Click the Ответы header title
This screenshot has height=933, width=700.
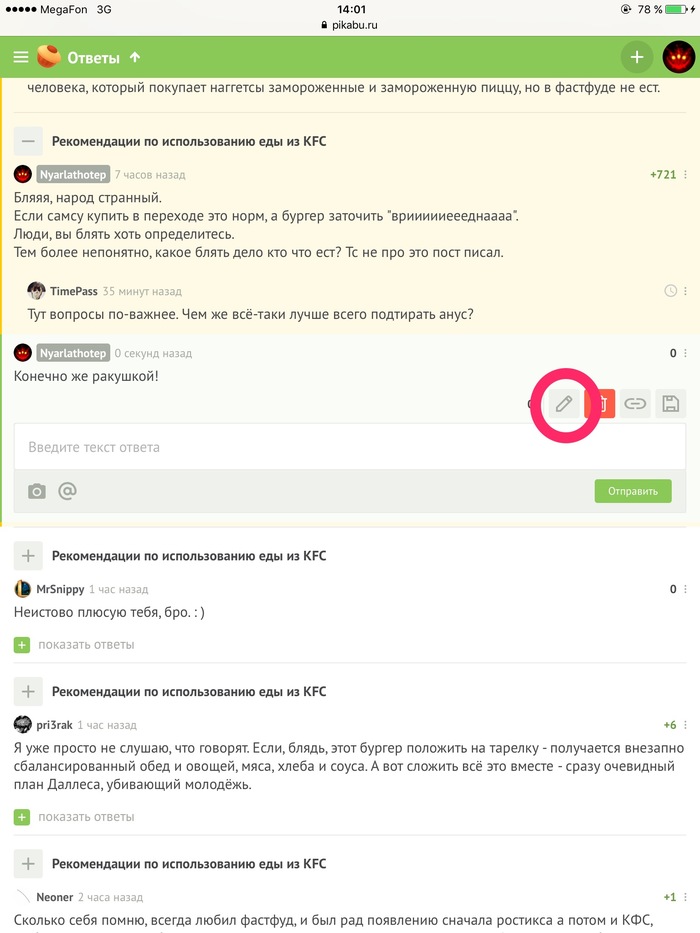tap(93, 58)
